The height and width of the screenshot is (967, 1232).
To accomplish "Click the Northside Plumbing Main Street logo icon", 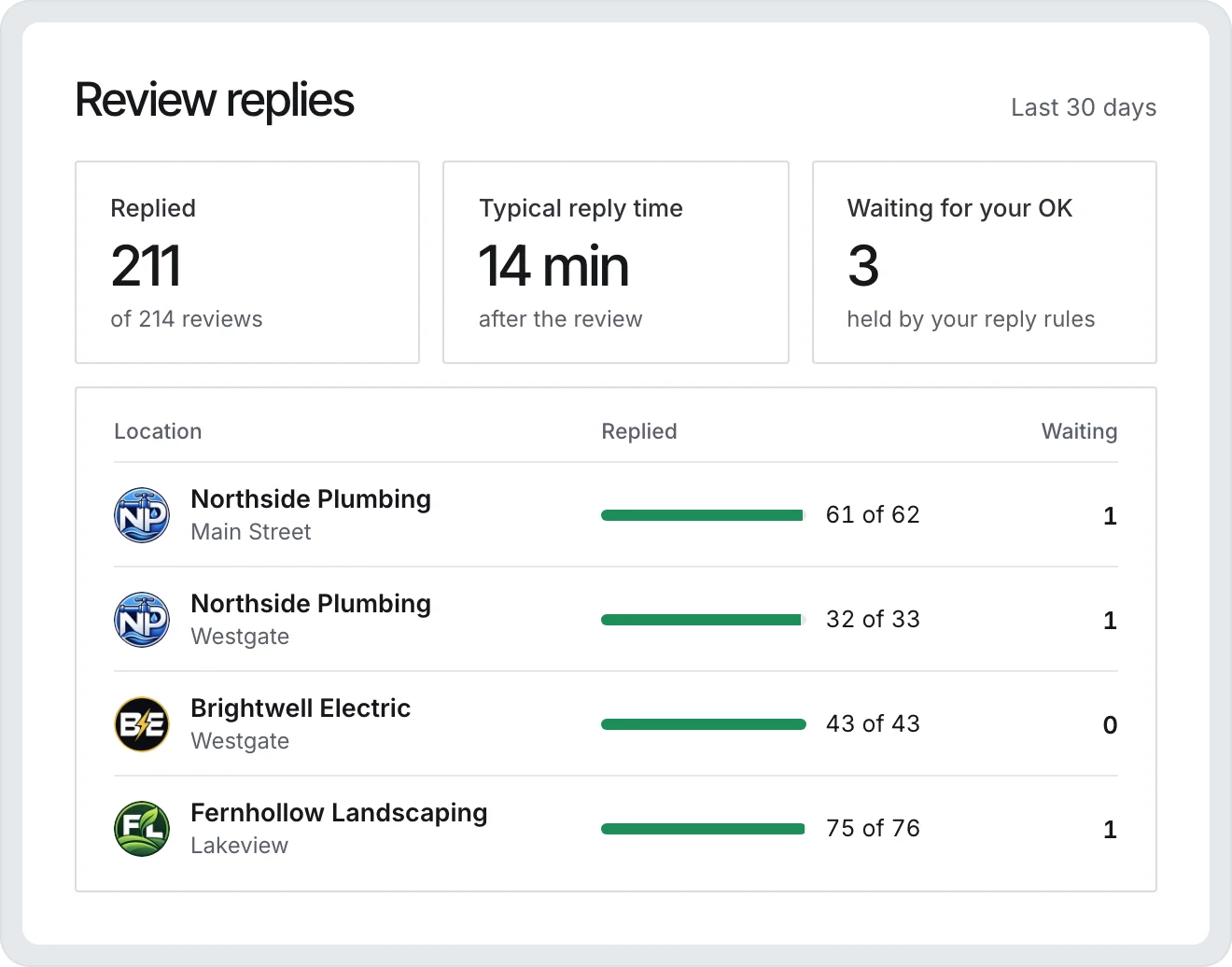I will (x=142, y=515).
